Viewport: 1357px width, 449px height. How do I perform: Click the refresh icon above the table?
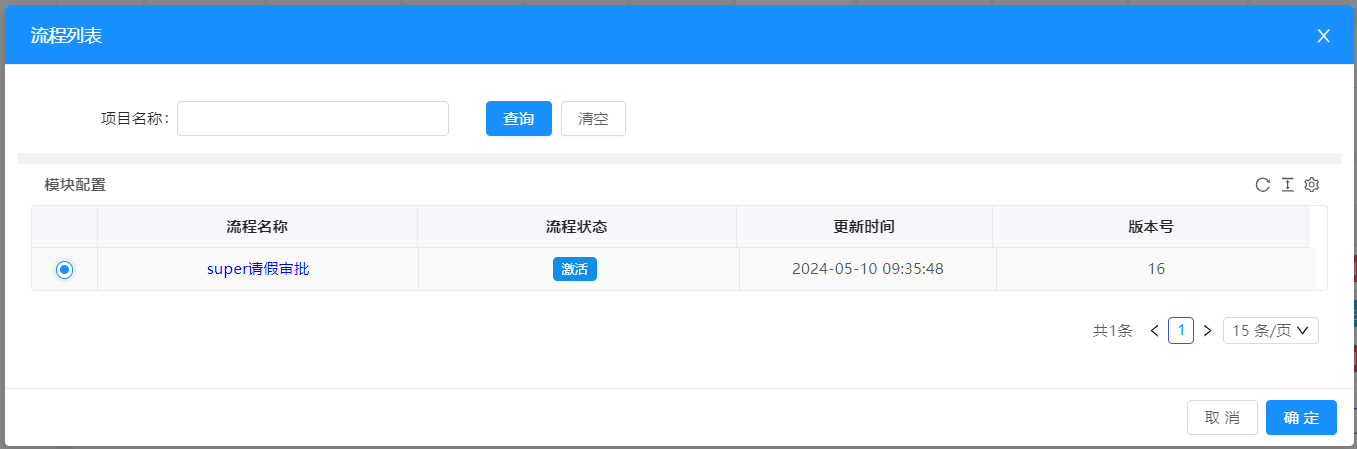tap(1263, 185)
